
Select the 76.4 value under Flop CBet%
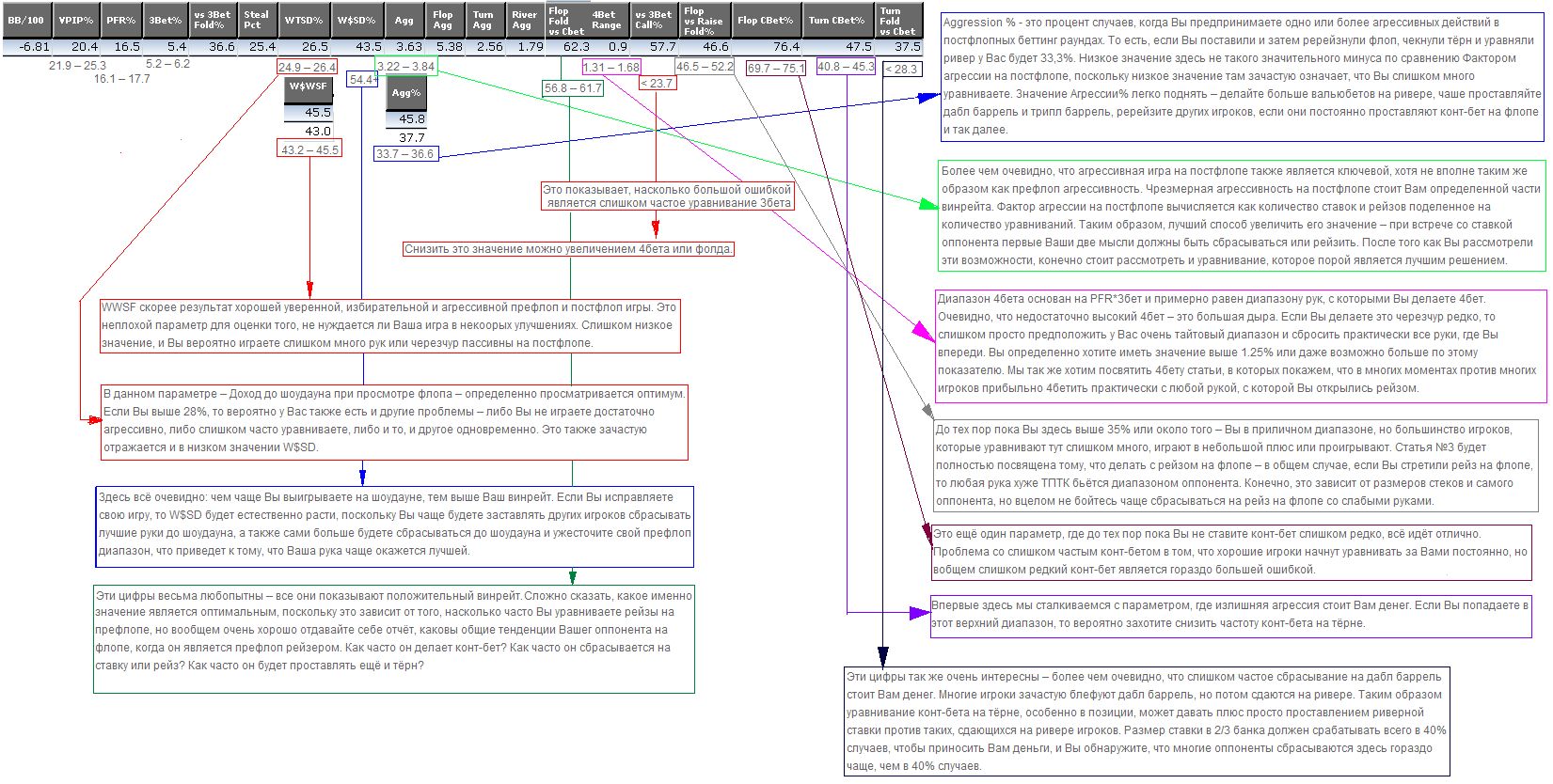pos(785,46)
